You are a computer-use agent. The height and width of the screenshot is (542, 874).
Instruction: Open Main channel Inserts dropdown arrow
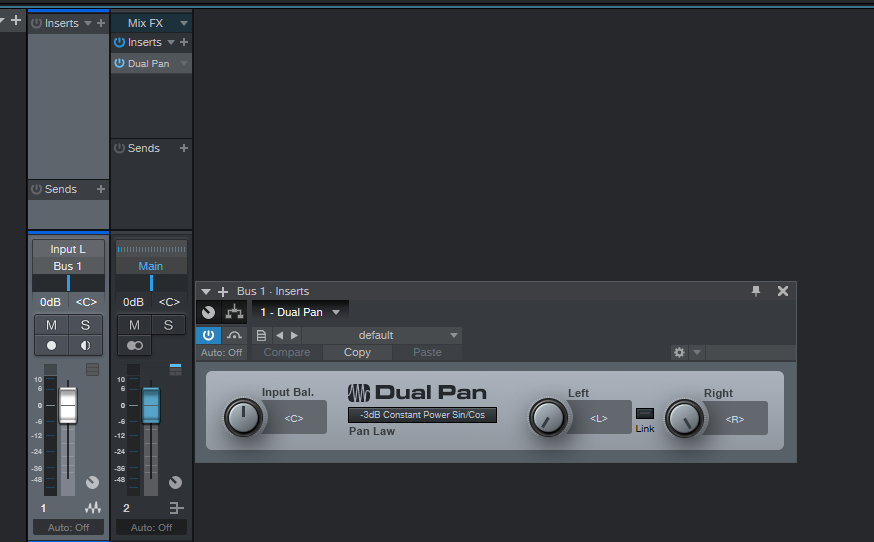[x=171, y=42]
